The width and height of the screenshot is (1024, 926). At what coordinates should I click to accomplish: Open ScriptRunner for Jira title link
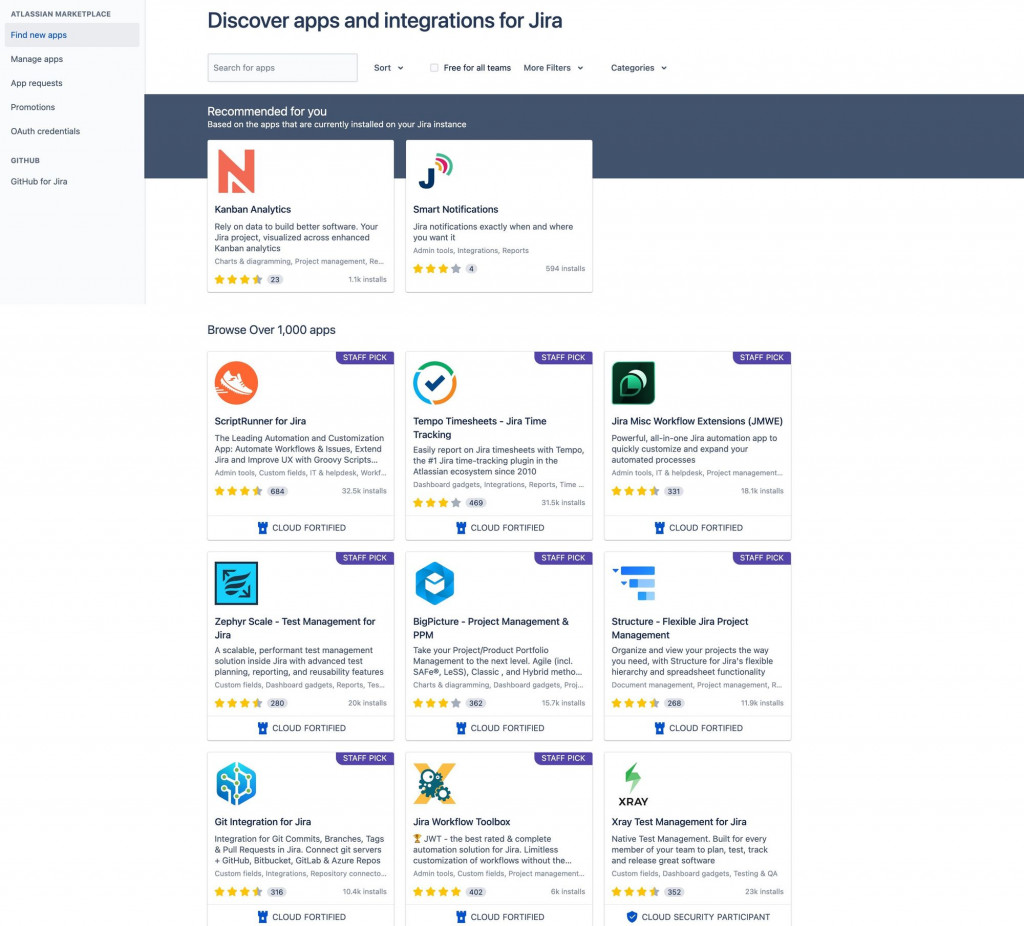(x=260, y=421)
